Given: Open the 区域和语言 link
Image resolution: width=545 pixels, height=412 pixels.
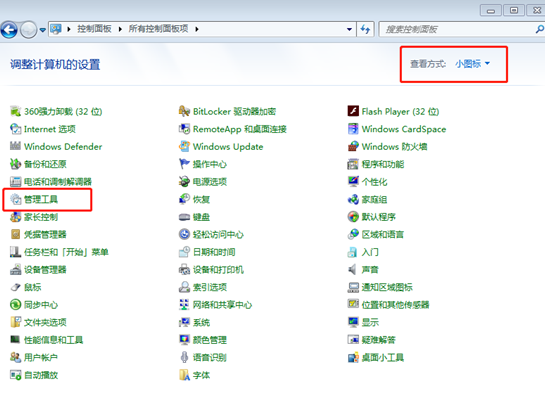Looking at the screenshot, I should (383, 235).
